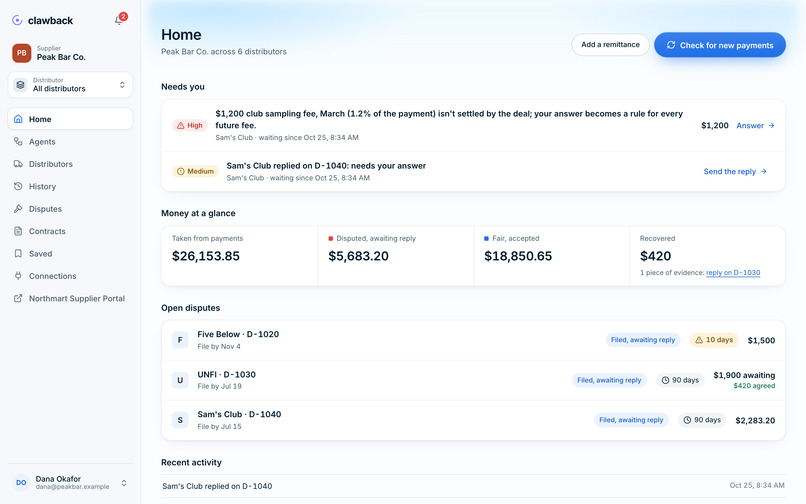The width and height of the screenshot is (806, 504).
Task: Click Check for new payments
Action: tap(720, 45)
